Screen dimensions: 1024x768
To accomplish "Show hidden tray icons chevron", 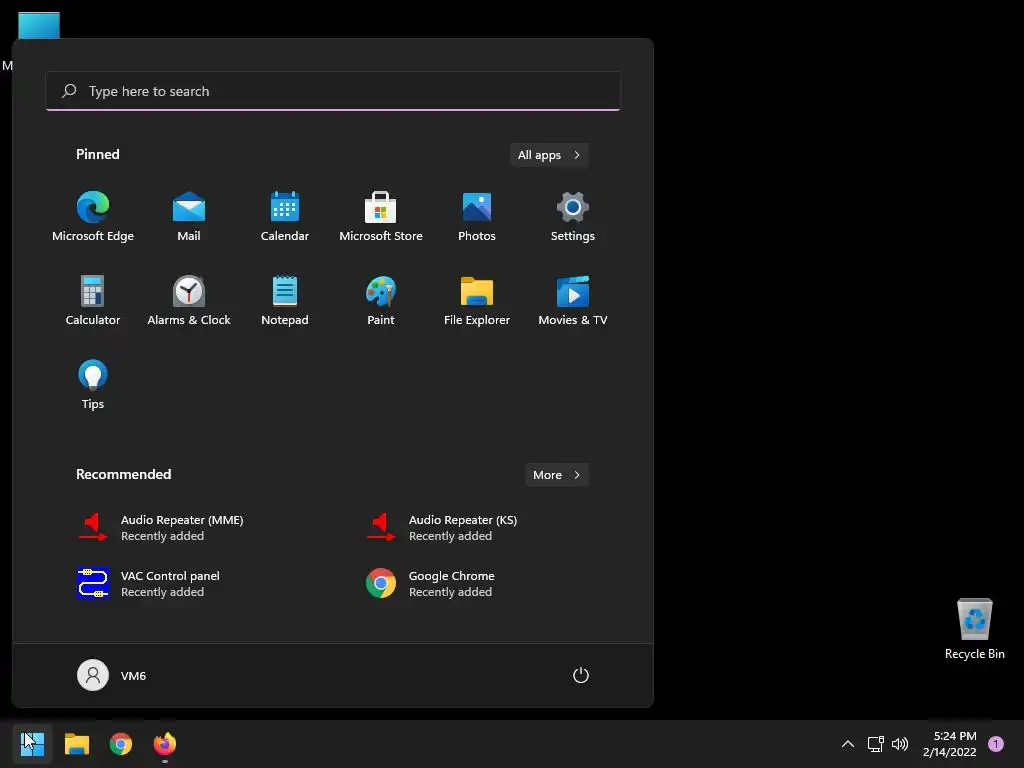I will coord(848,744).
